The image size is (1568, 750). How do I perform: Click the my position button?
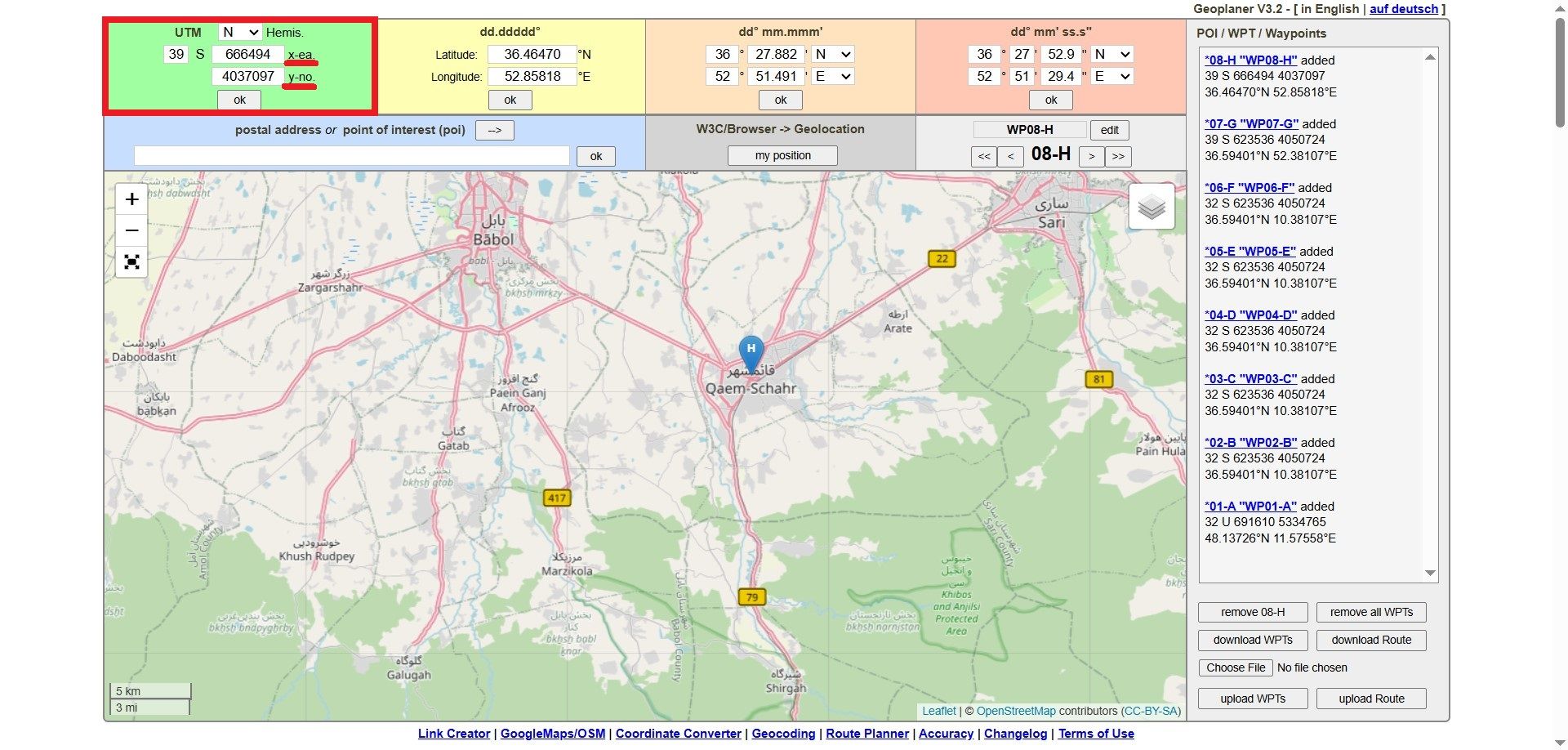(782, 155)
